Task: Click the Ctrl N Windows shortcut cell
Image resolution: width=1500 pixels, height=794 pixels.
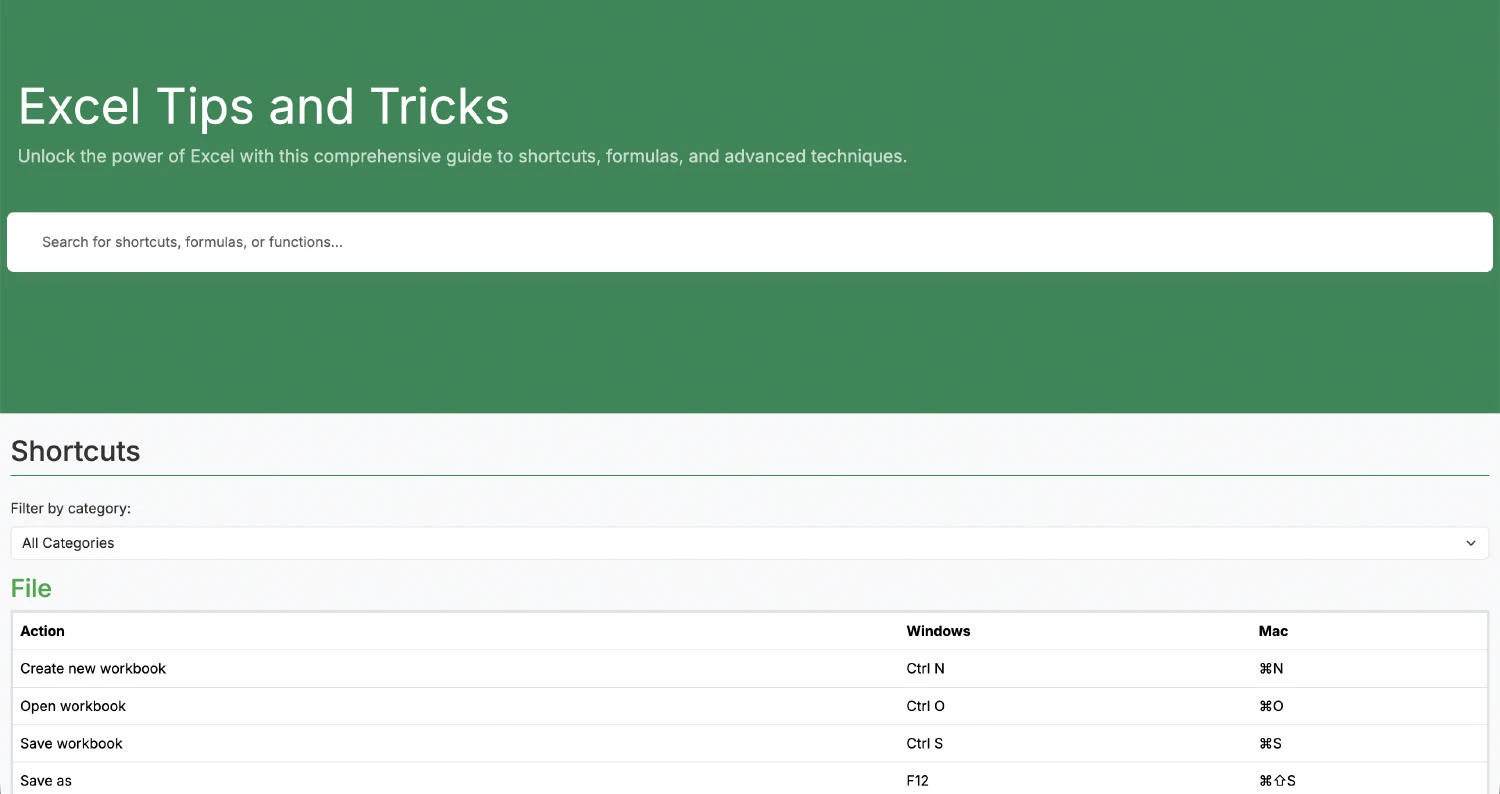Action: point(925,668)
